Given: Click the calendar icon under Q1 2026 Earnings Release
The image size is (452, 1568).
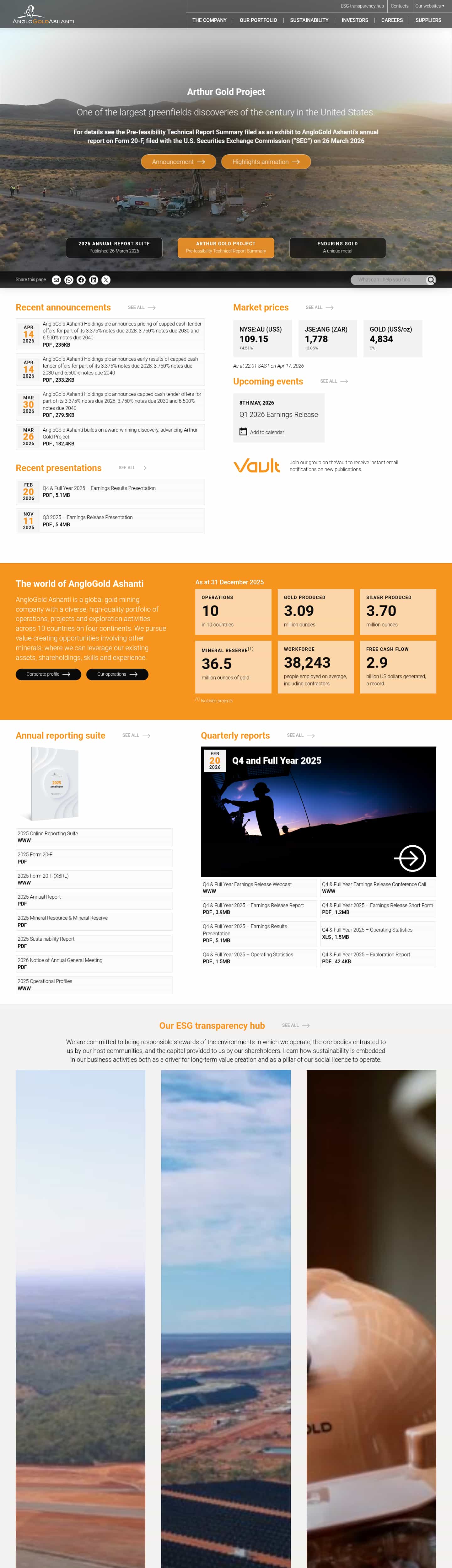Looking at the screenshot, I should coord(243,432).
